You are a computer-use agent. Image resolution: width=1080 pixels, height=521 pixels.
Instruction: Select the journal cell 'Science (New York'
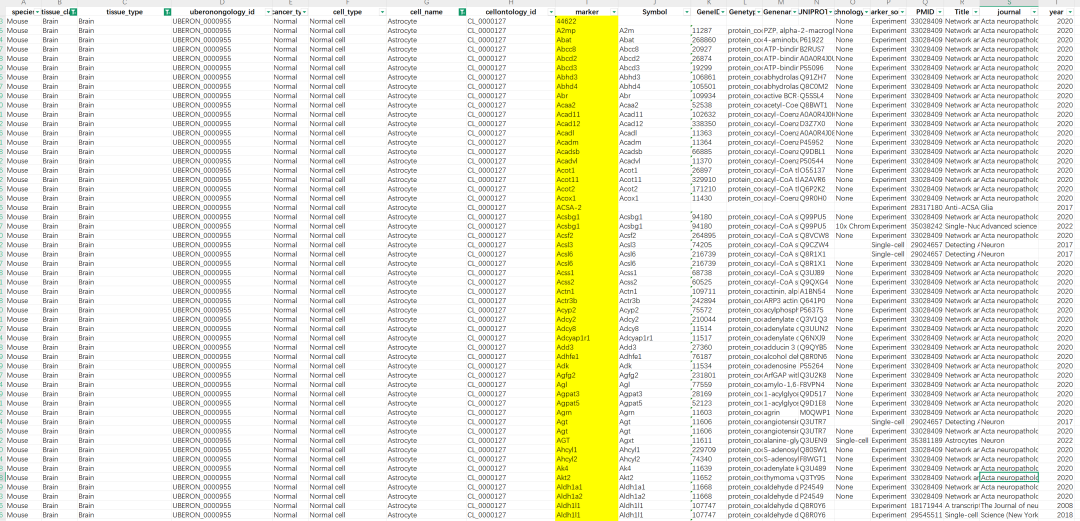1008,514
